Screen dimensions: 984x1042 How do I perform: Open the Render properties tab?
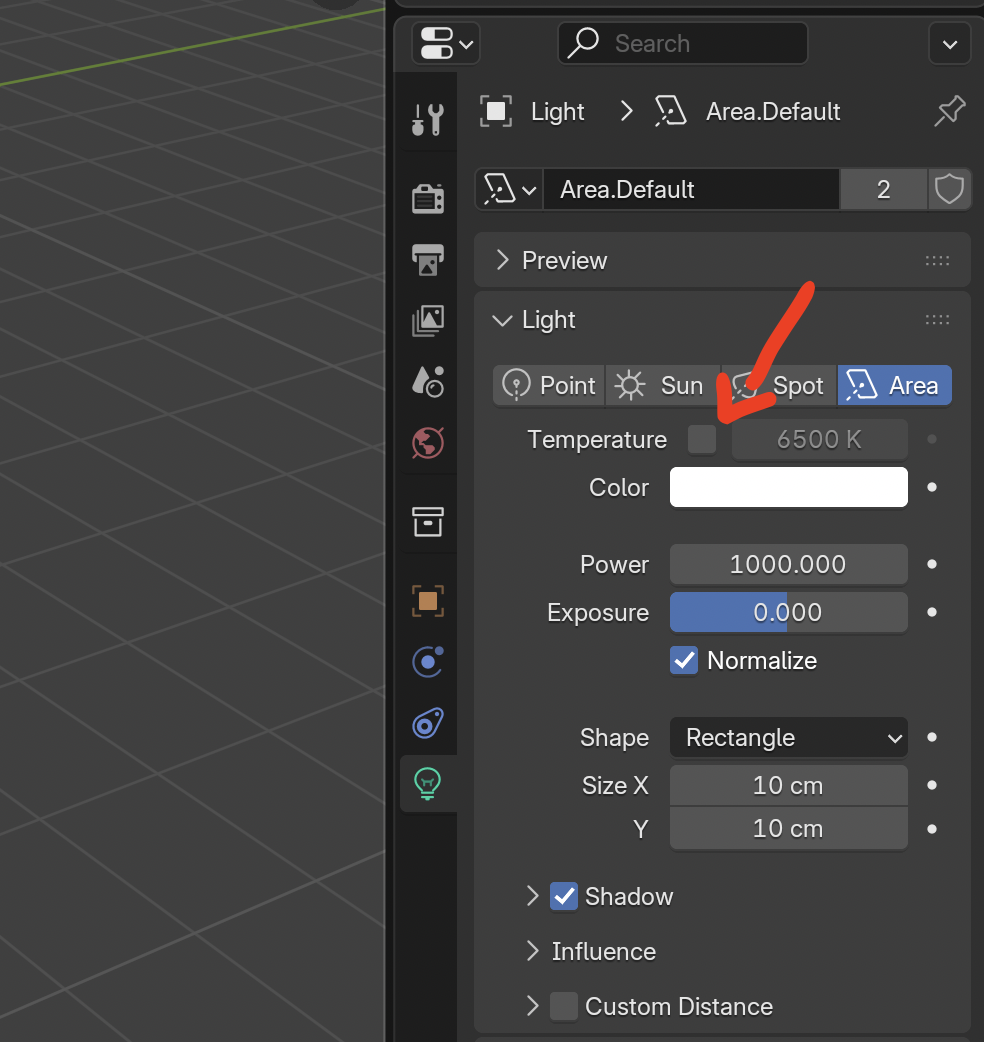(x=428, y=198)
